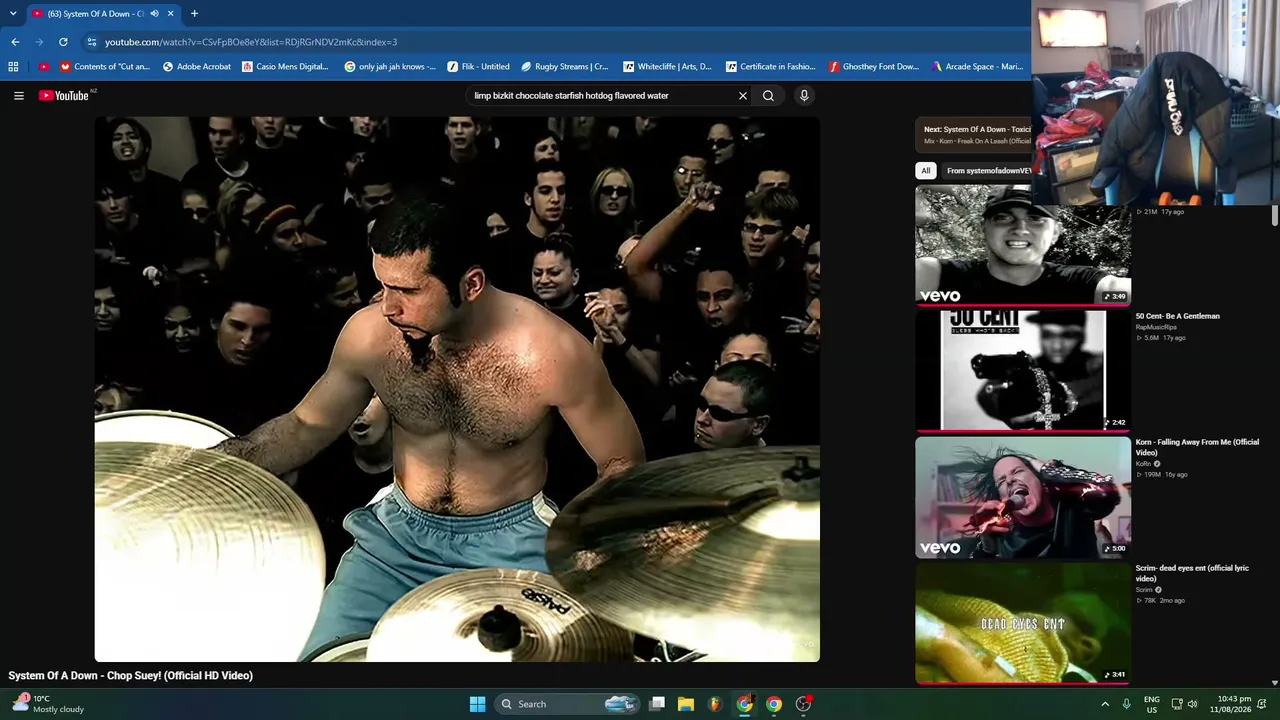Viewport: 1280px width, 720px height.
Task: Switch to the active Chrome taskbar window
Action: [x=745, y=704]
